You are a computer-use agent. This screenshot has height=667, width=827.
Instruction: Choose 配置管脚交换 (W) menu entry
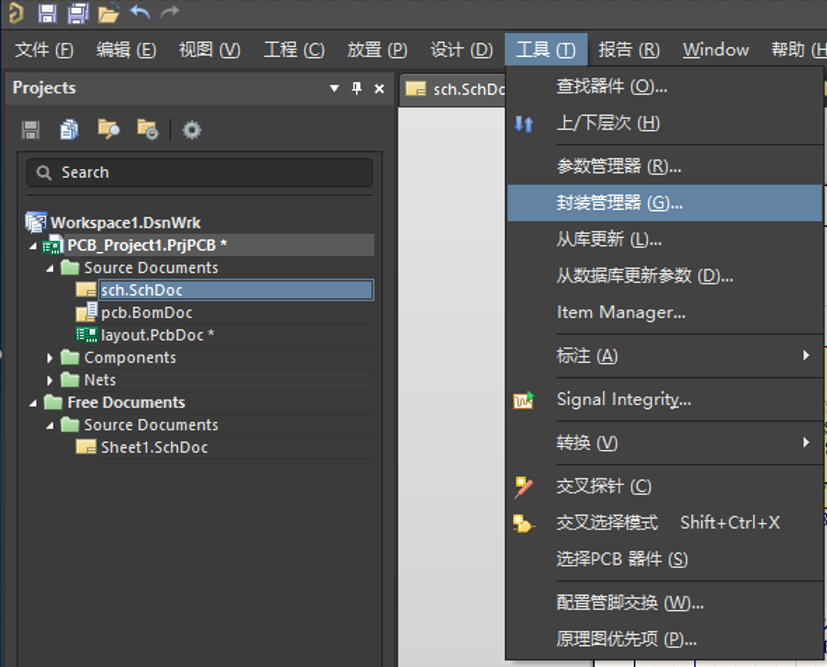coord(665,603)
